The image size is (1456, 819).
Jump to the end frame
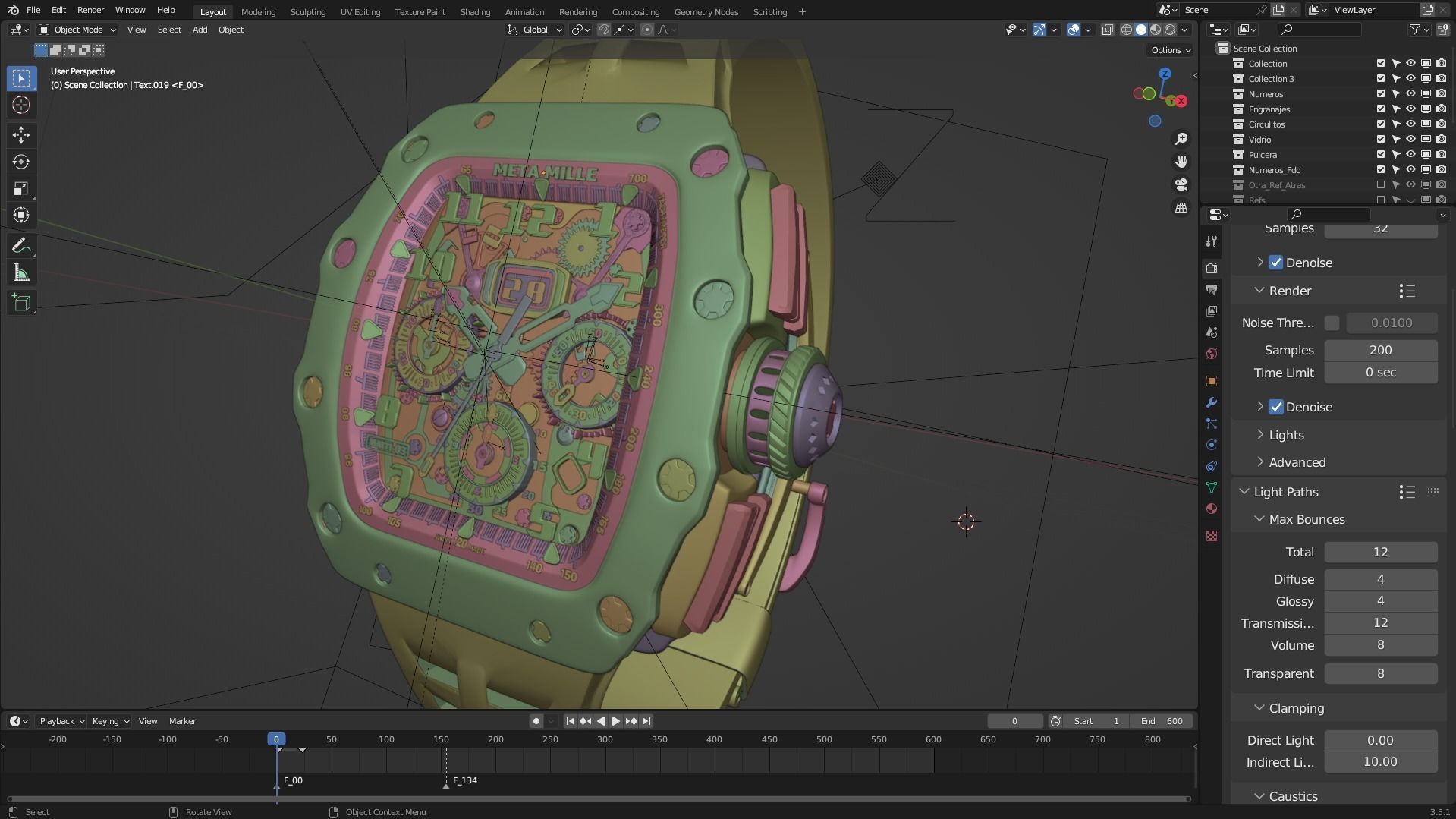point(646,721)
